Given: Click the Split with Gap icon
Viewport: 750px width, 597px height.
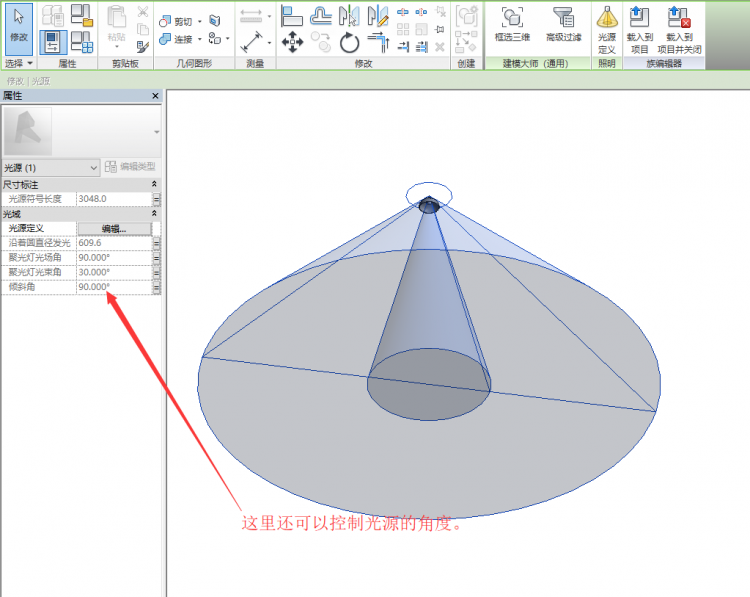Looking at the screenshot, I should coord(421,12).
